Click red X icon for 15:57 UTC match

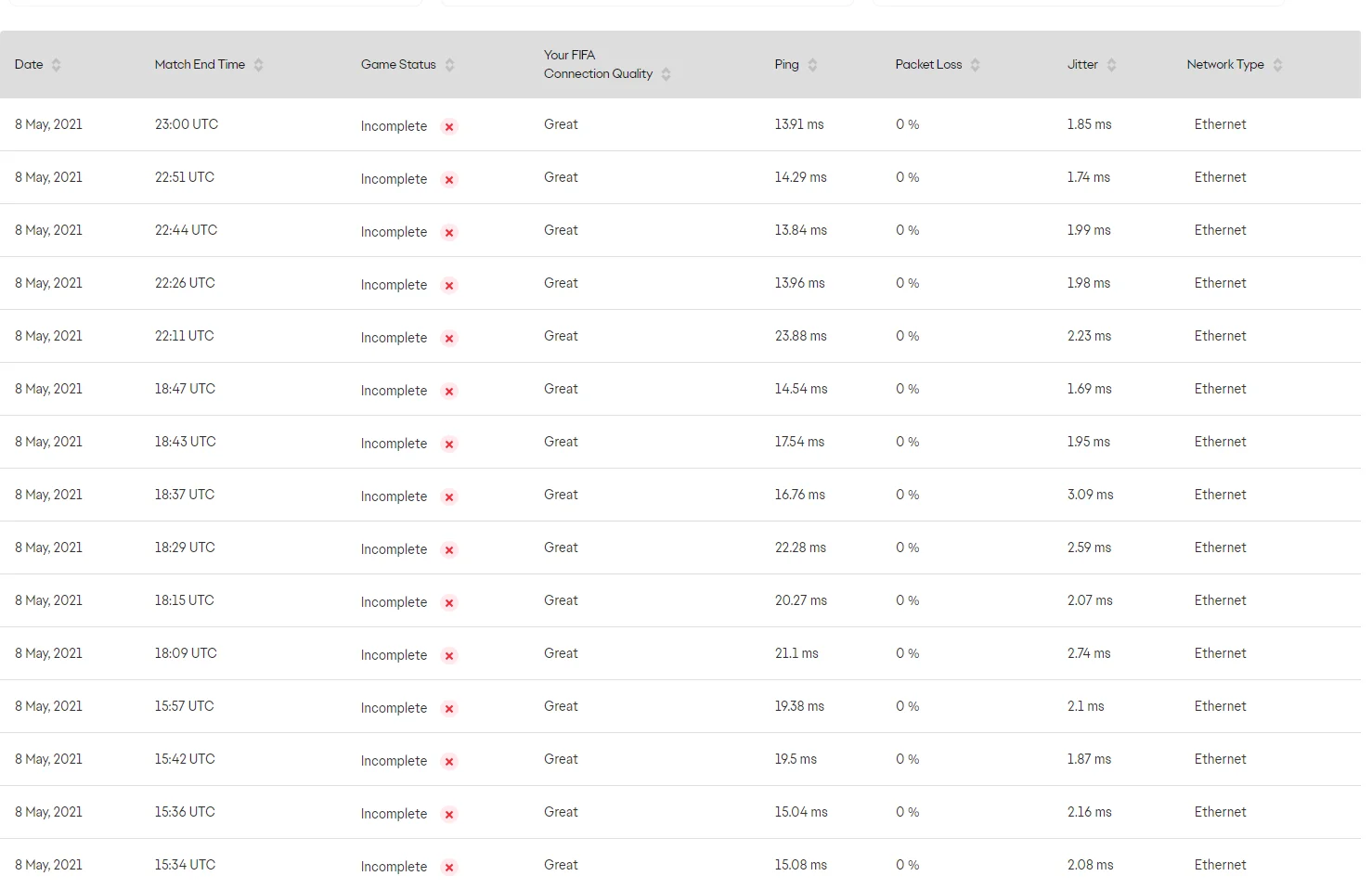click(x=449, y=709)
